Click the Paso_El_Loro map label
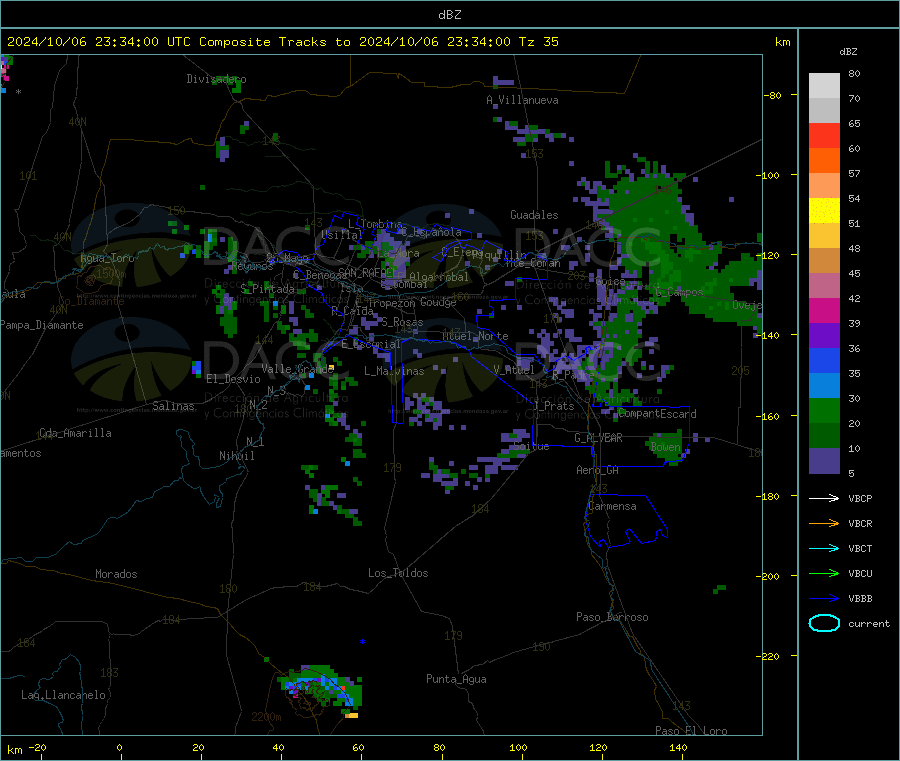The image size is (900, 761). 691,731
